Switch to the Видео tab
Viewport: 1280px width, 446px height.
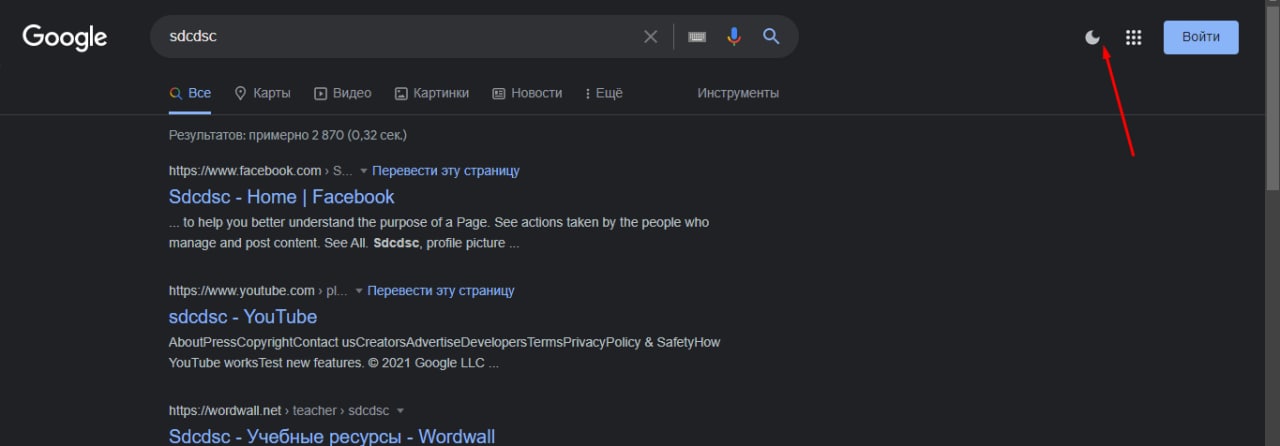[342, 93]
